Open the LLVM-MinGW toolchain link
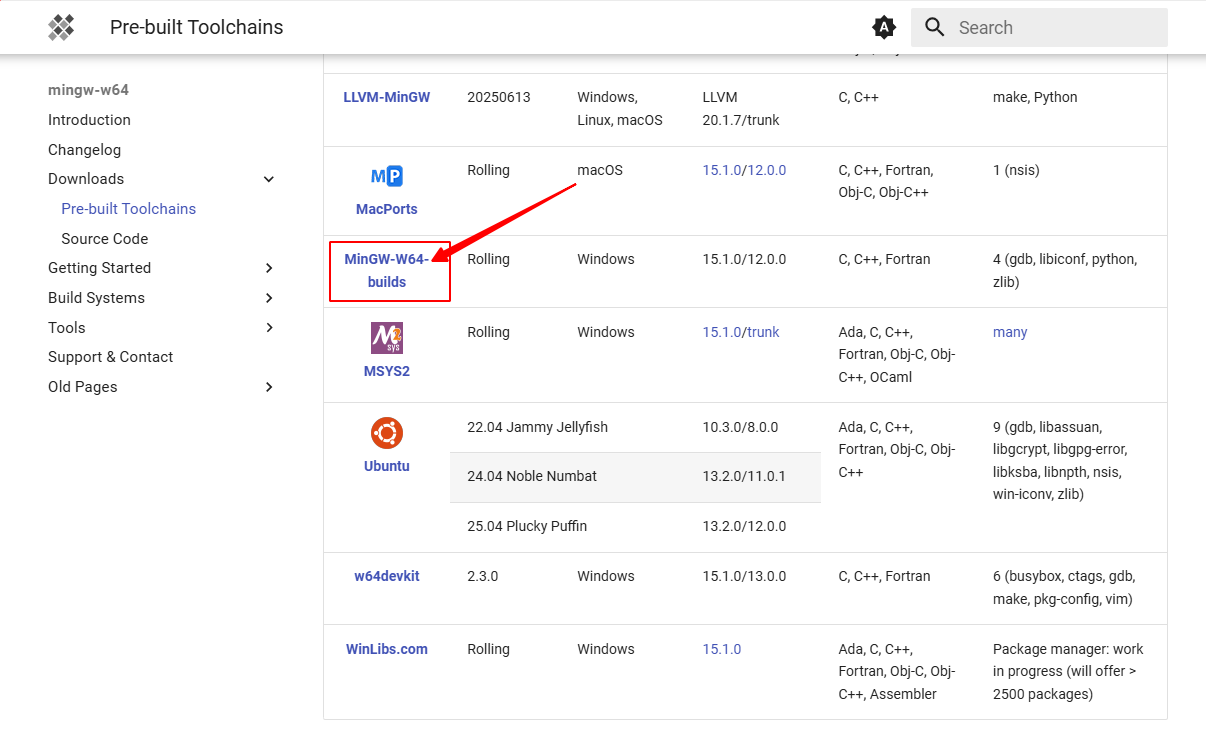The height and width of the screenshot is (732, 1206). [386, 97]
